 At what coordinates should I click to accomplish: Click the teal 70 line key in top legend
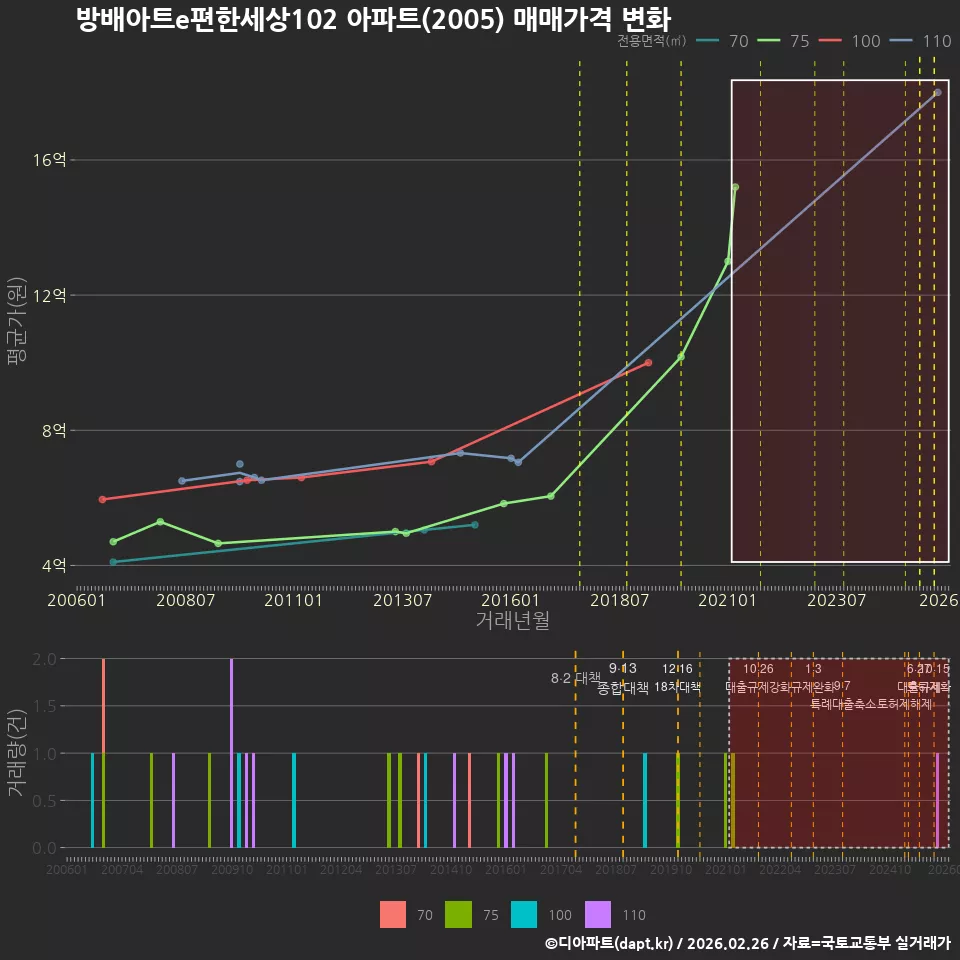708,41
